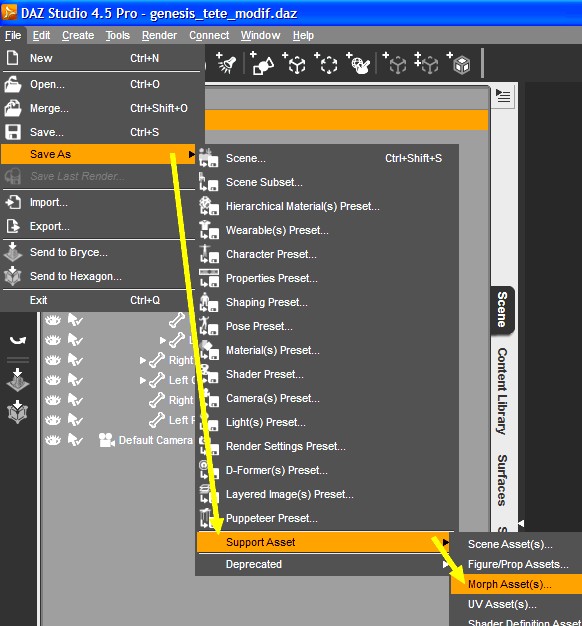The width and height of the screenshot is (582, 626).
Task: Click the DAZ Studio logo in title bar
Action: point(9,12)
